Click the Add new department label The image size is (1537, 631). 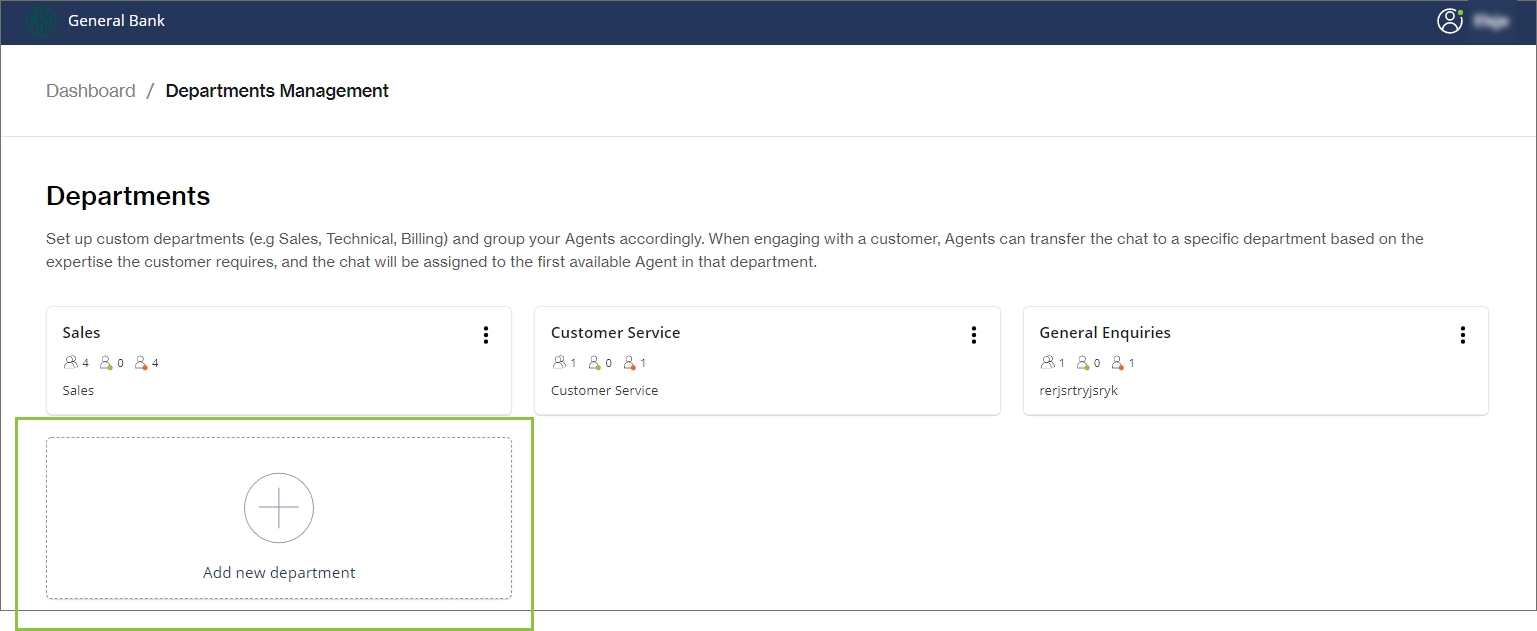279,573
